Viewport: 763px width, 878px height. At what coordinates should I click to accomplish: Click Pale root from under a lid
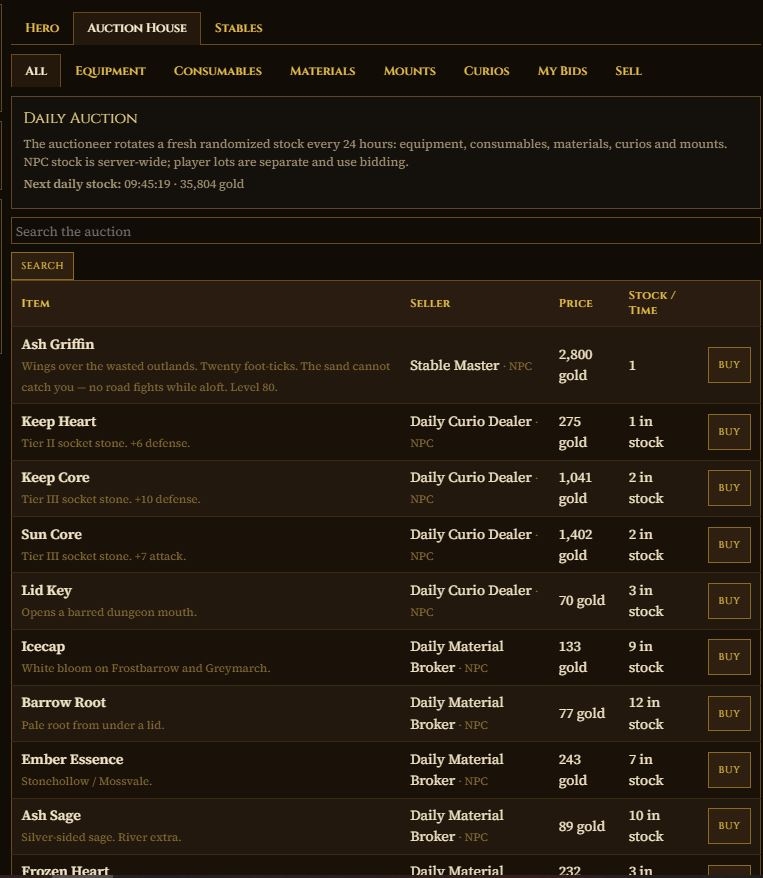point(93,726)
